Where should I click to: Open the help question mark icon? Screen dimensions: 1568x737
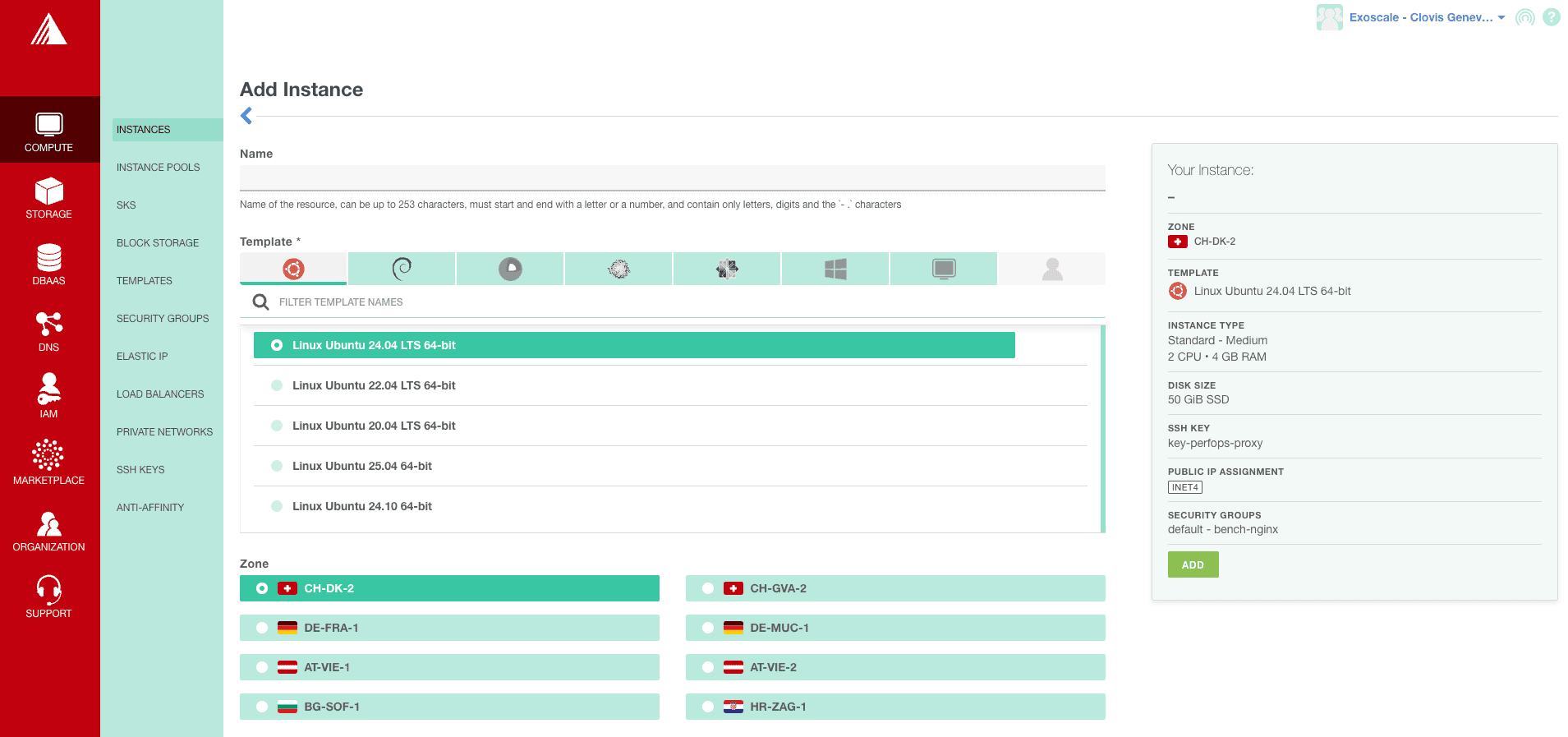[x=1552, y=17]
